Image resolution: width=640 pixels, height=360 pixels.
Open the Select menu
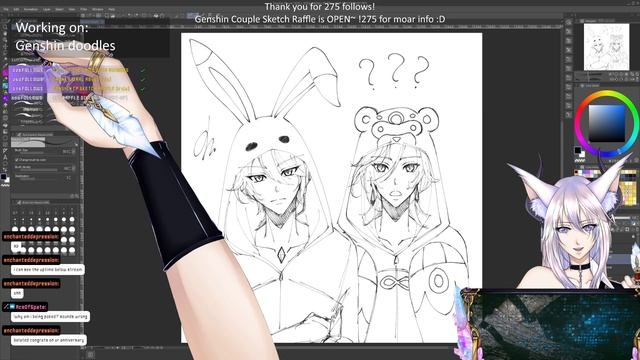pyautogui.click(x=60, y=9)
